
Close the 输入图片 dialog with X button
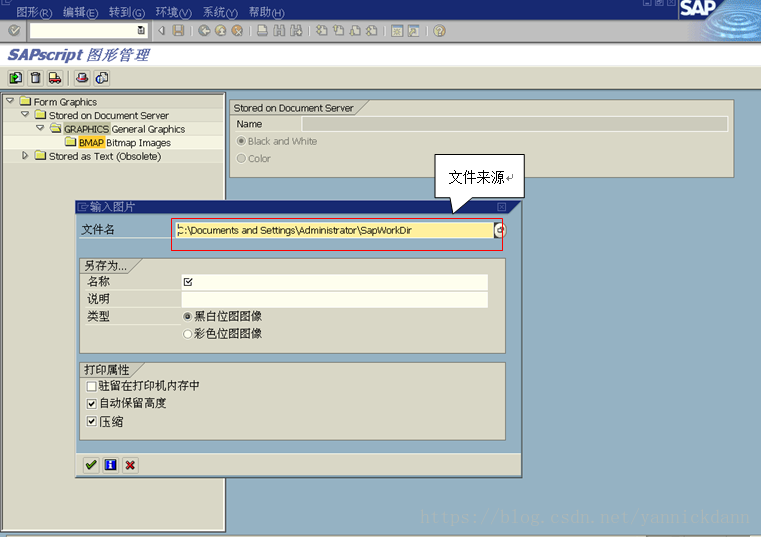[x=502, y=207]
